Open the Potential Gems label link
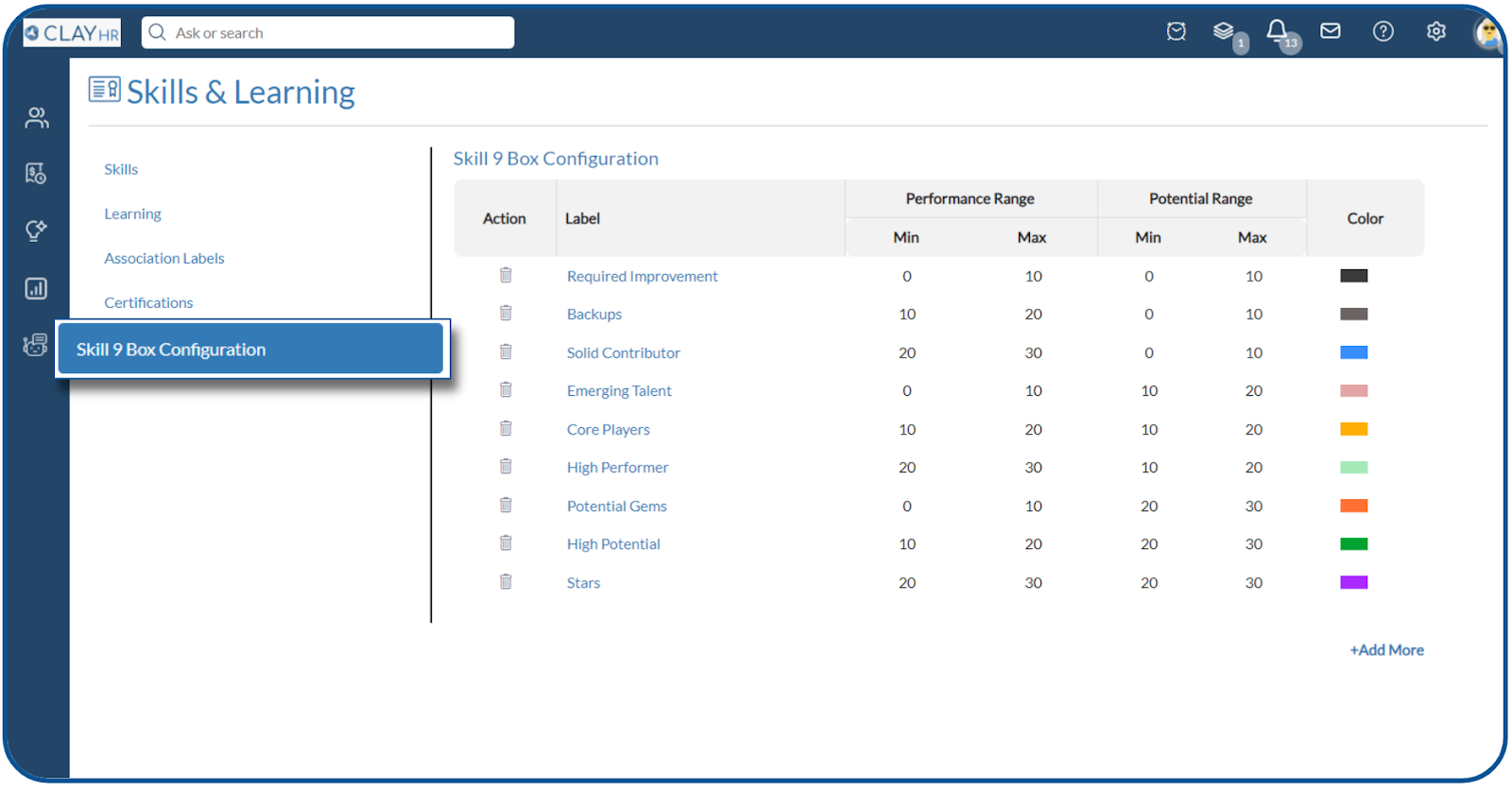 tap(617, 506)
